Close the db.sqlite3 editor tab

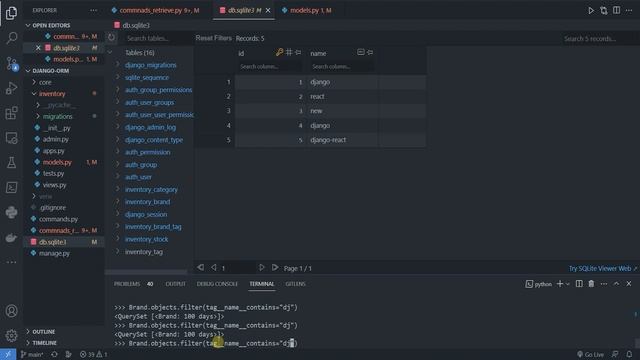(x=268, y=11)
